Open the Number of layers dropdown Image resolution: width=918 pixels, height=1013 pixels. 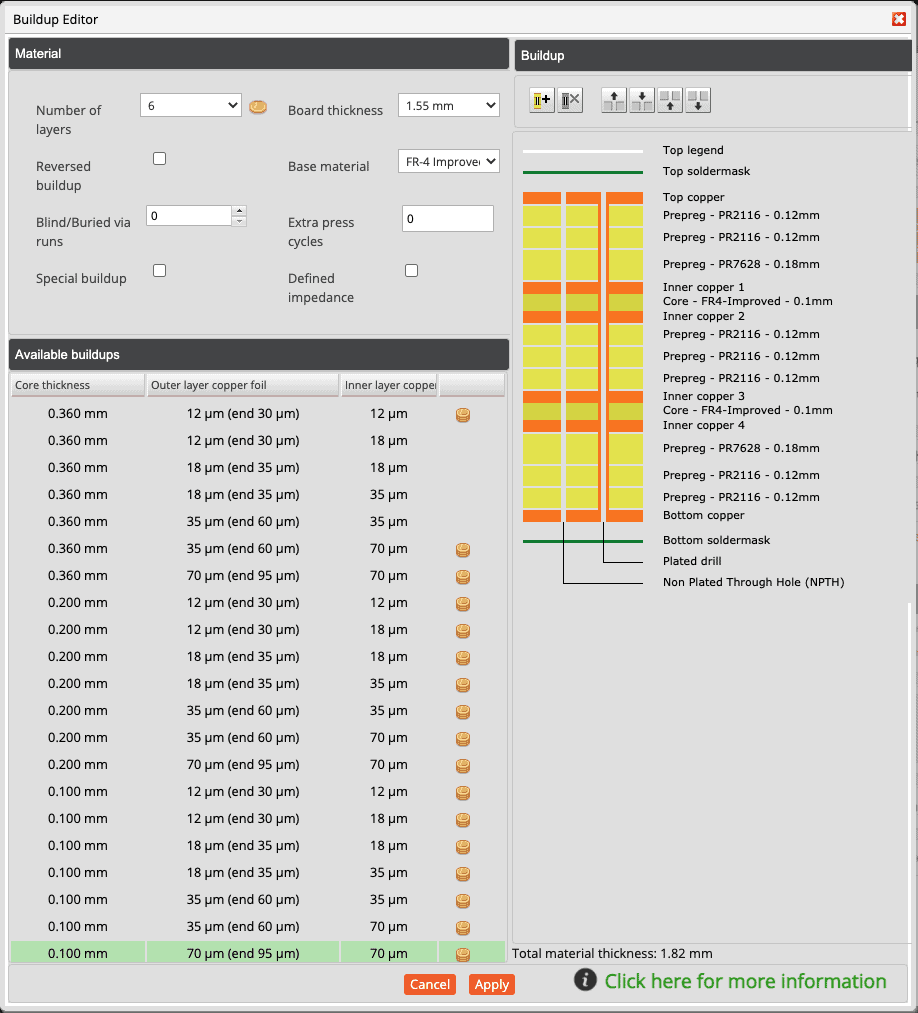tap(191, 105)
